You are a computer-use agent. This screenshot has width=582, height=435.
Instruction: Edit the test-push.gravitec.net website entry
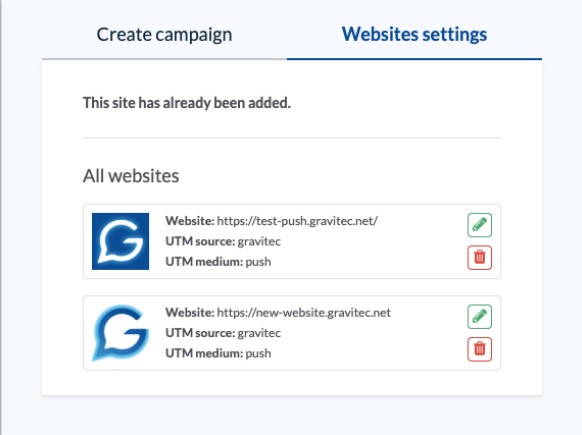pyautogui.click(x=480, y=225)
